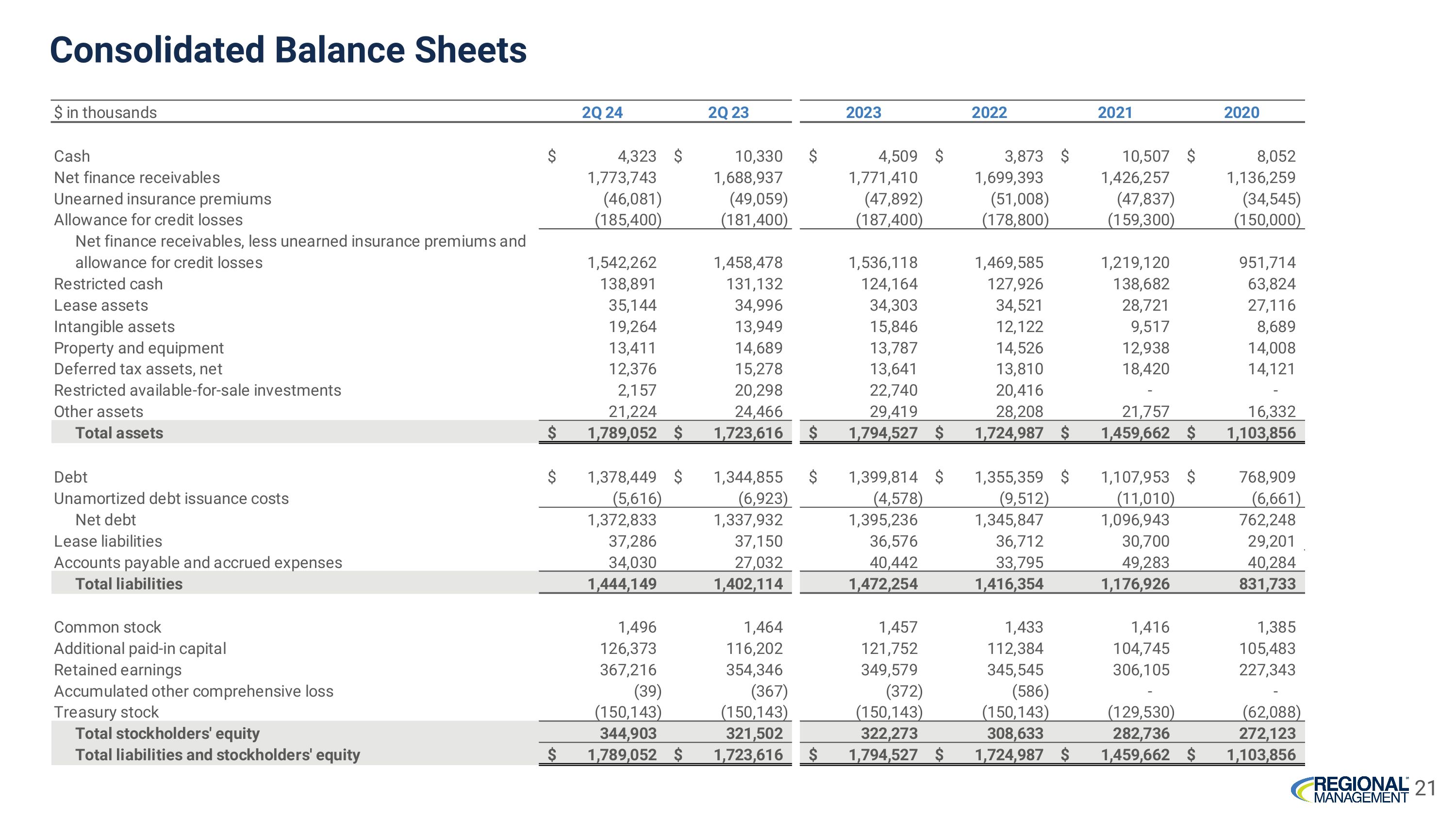The height and width of the screenshot is (819, 1456).
Task: Select the 2Q 24 column header
Action: pos(602,113)
